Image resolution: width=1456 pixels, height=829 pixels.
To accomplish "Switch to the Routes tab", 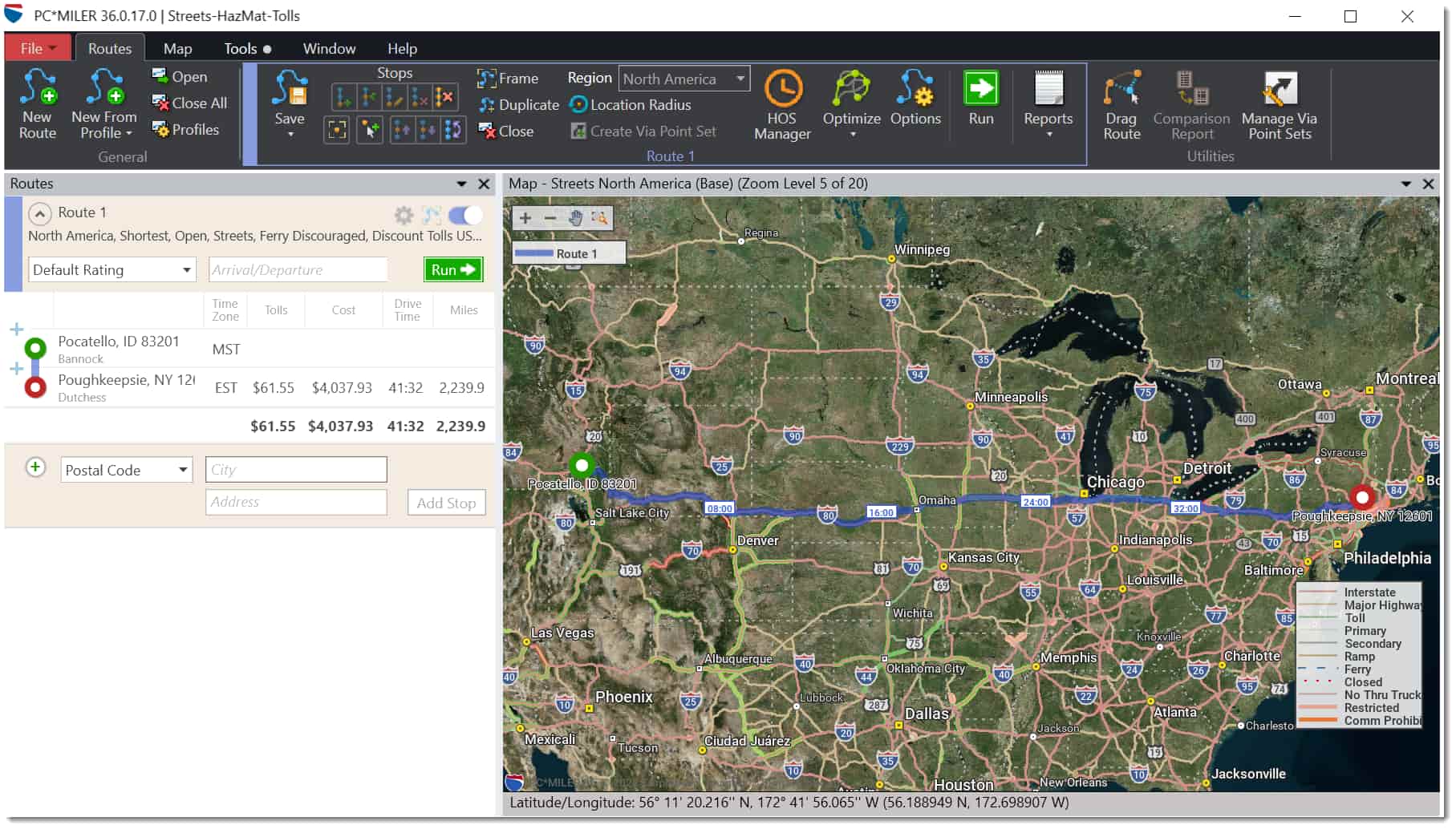I will click(110, 48).
